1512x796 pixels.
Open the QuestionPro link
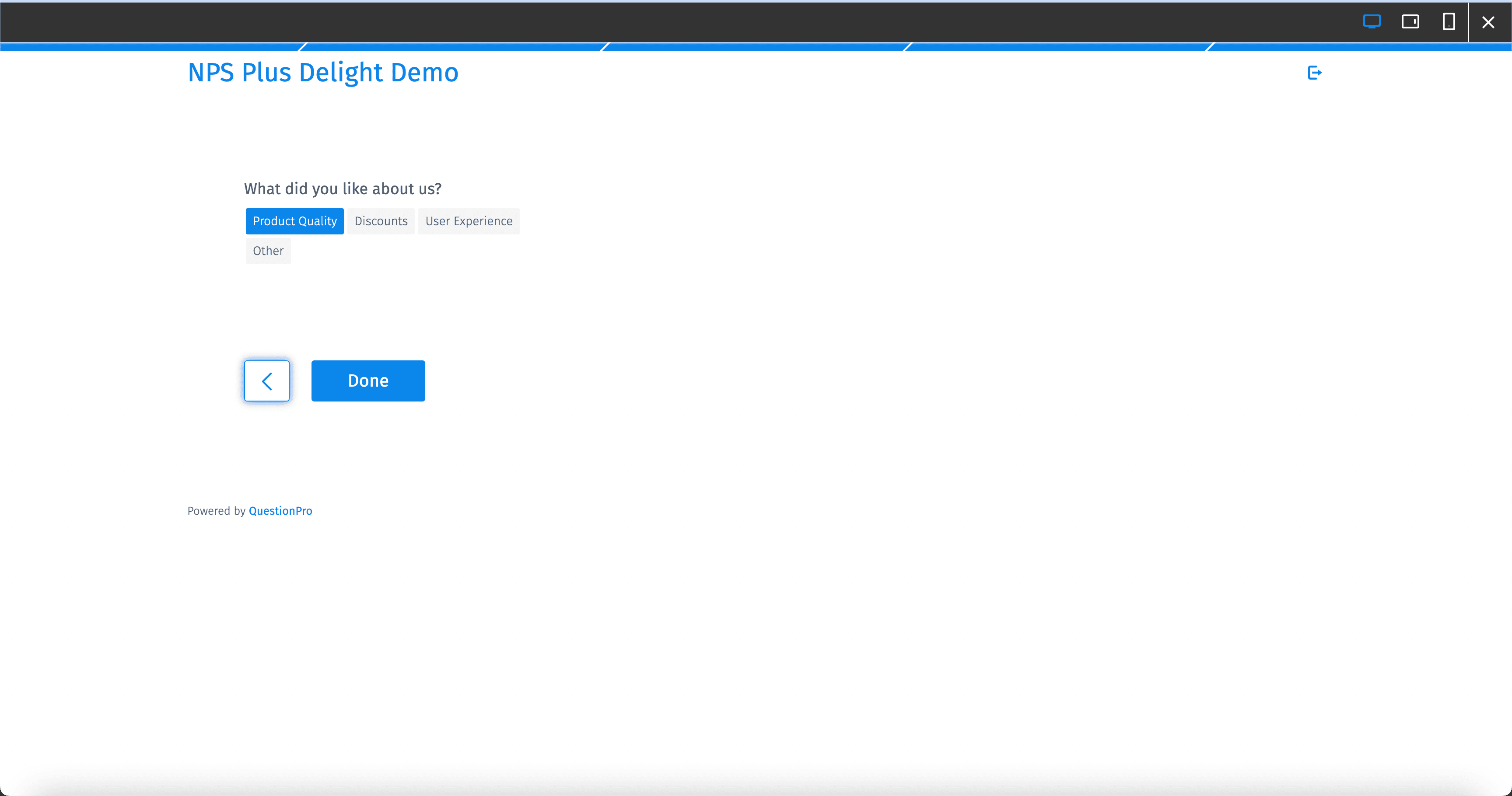pyautogui.click(x=280, y=510)
